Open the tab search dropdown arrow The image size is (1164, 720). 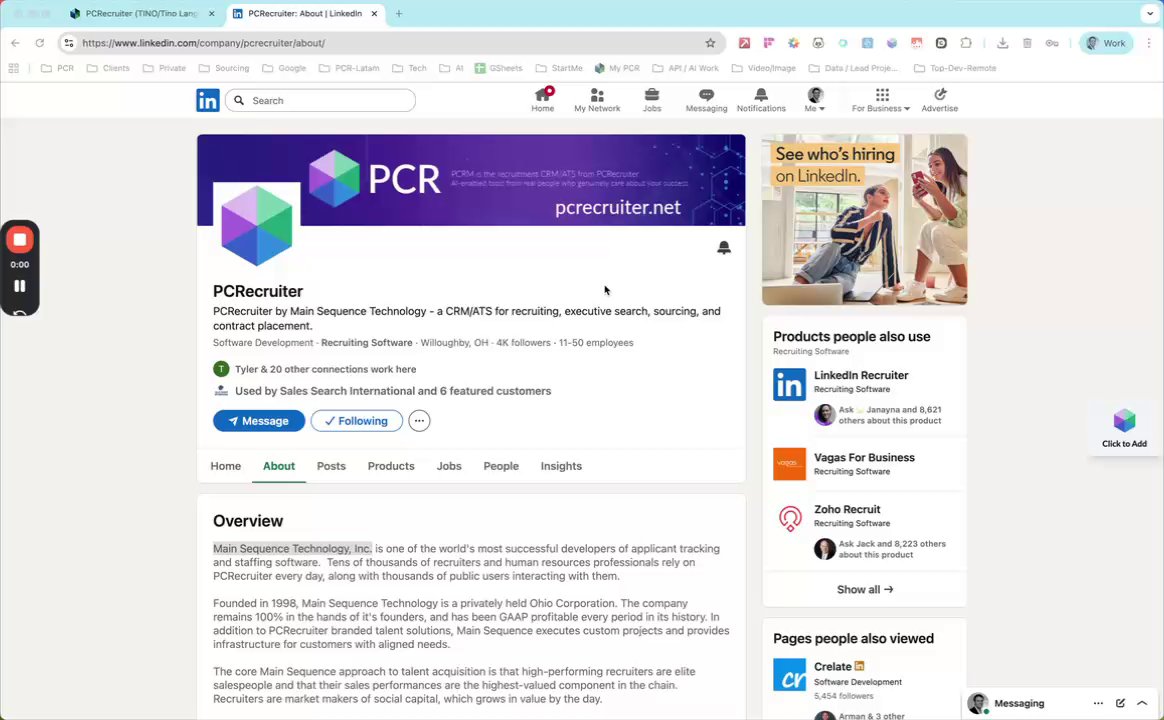tap(1151, 13)
